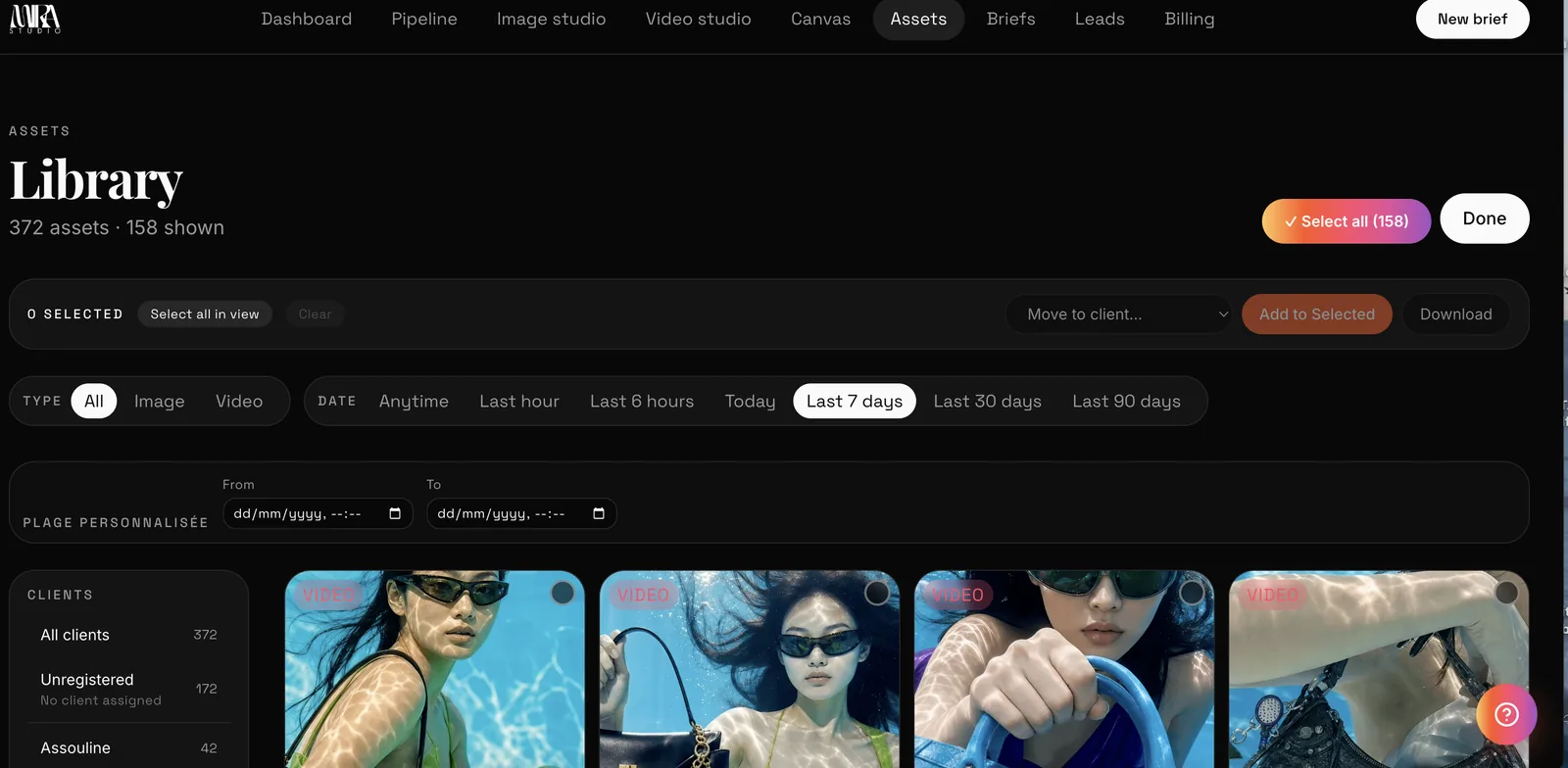
Task: Open the help question mark button
Action: [1506, 714]
